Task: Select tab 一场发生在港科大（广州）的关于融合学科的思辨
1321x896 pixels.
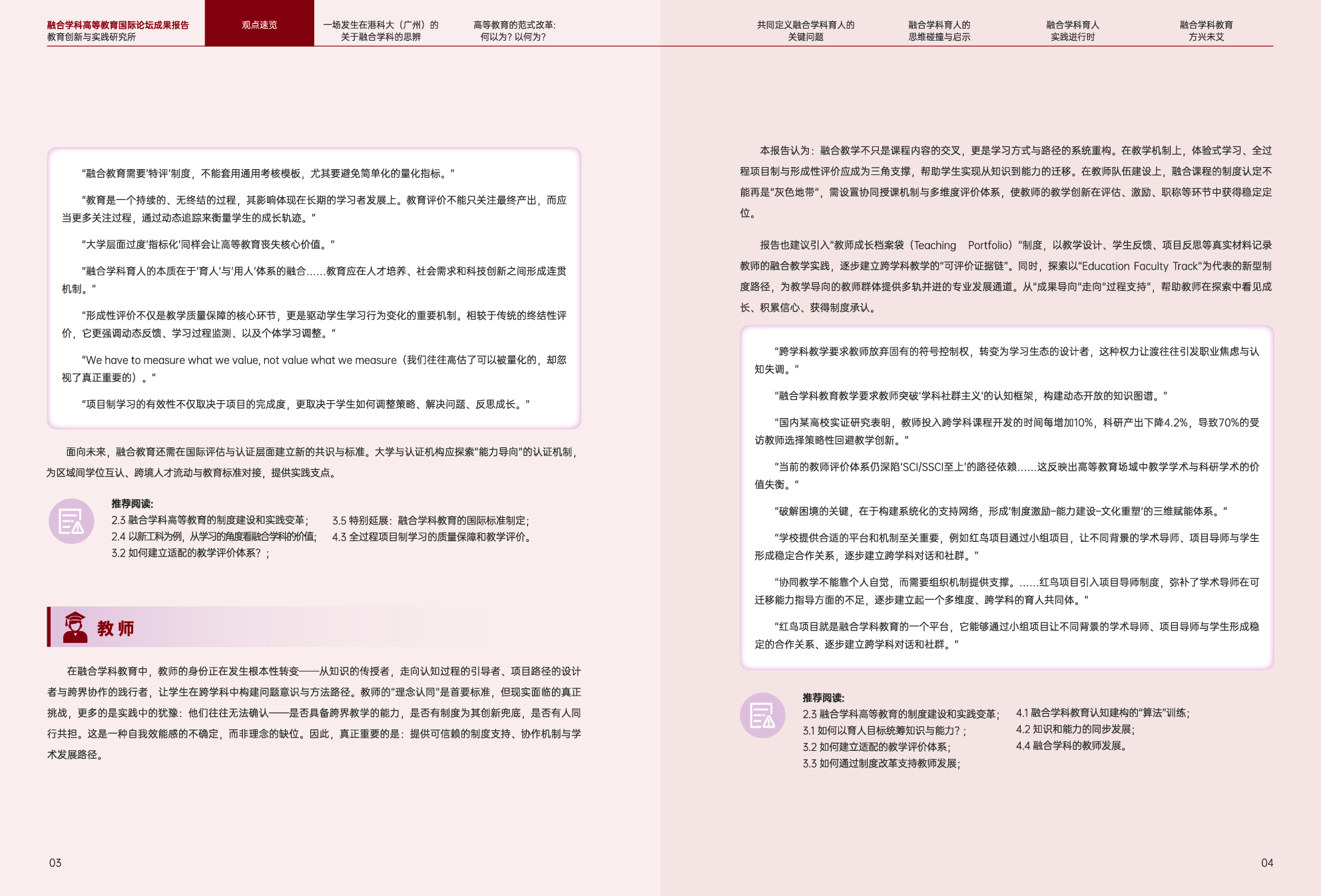Action: coord(381,31)
